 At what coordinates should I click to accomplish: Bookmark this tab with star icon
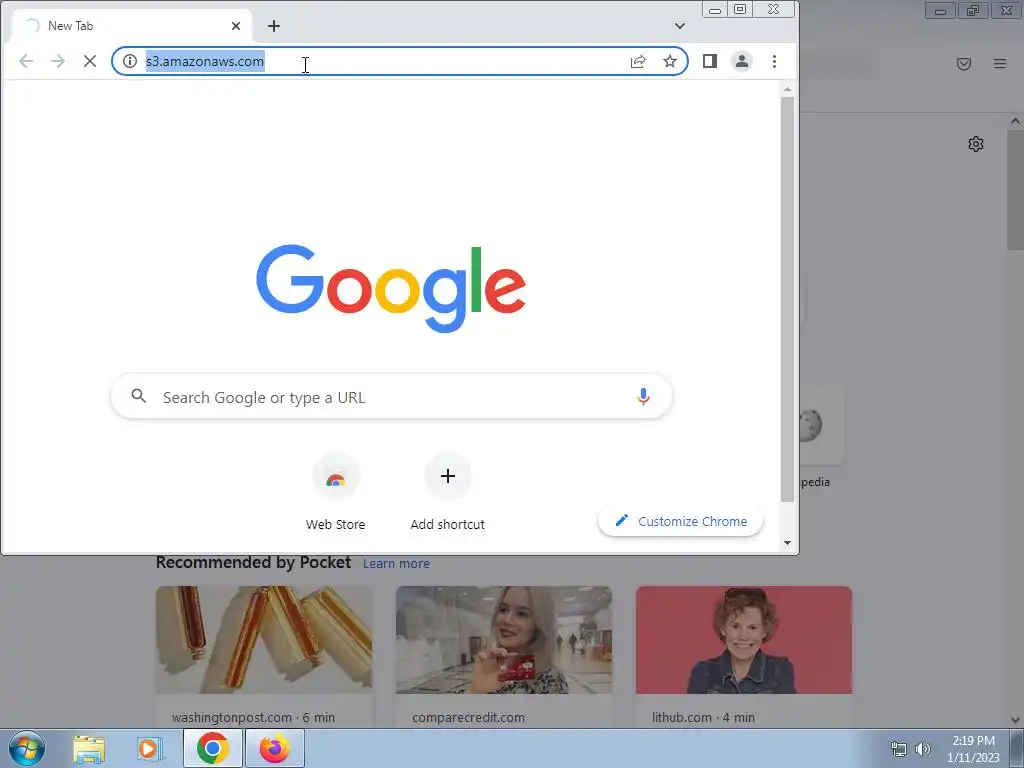coord(670,61)
